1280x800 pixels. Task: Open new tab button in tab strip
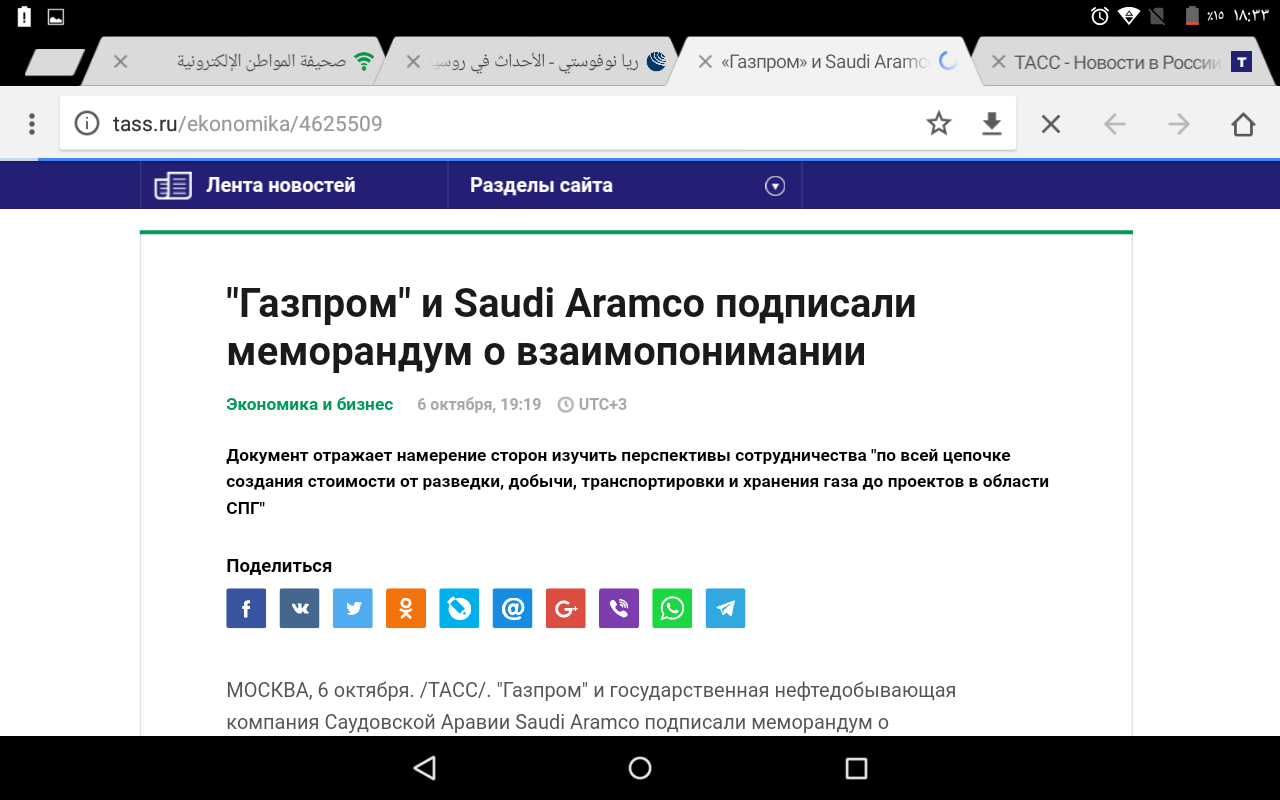(x=55, y=62)
